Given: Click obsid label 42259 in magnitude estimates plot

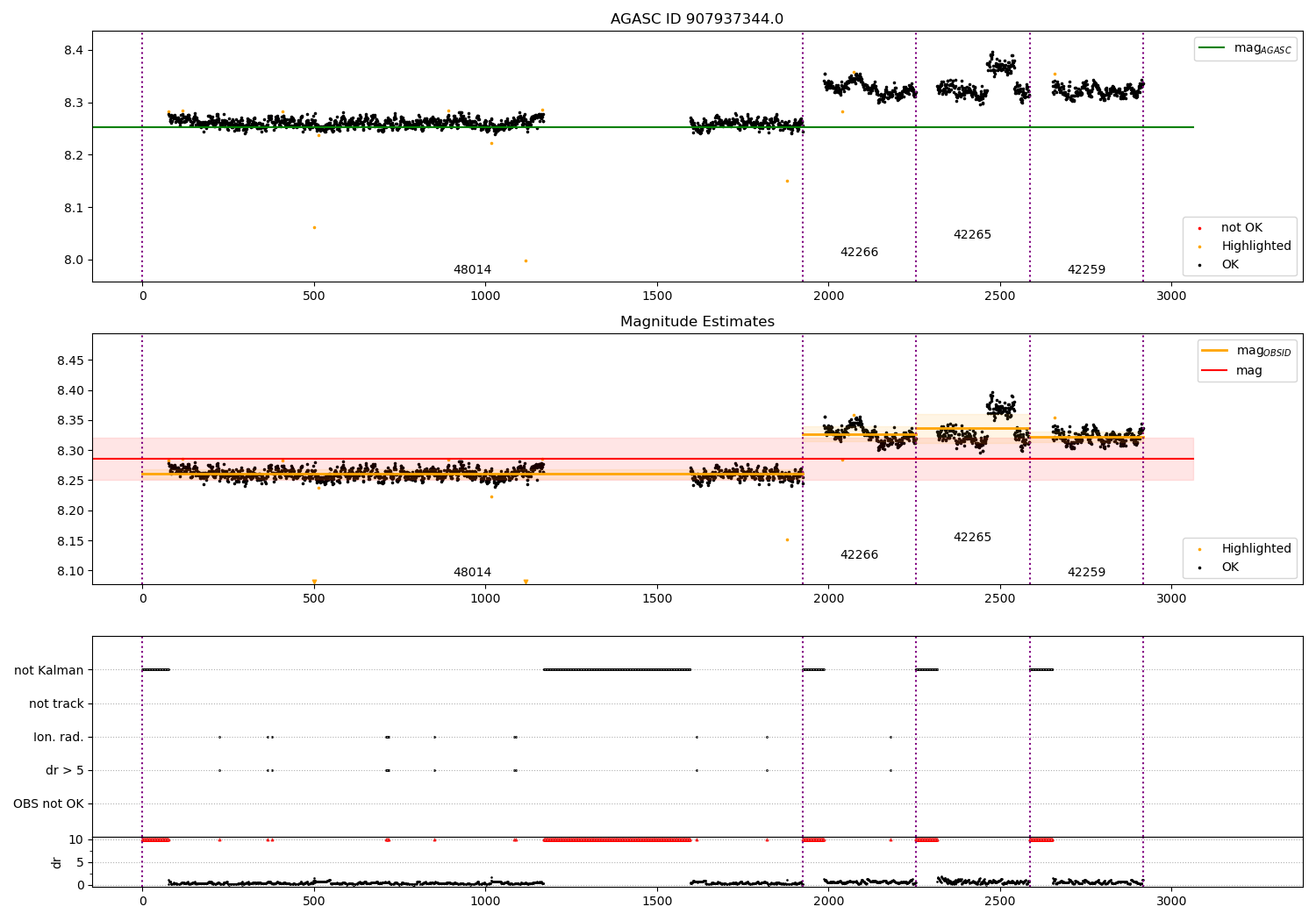Looking at the screenshot, I should coord(1086,573).
